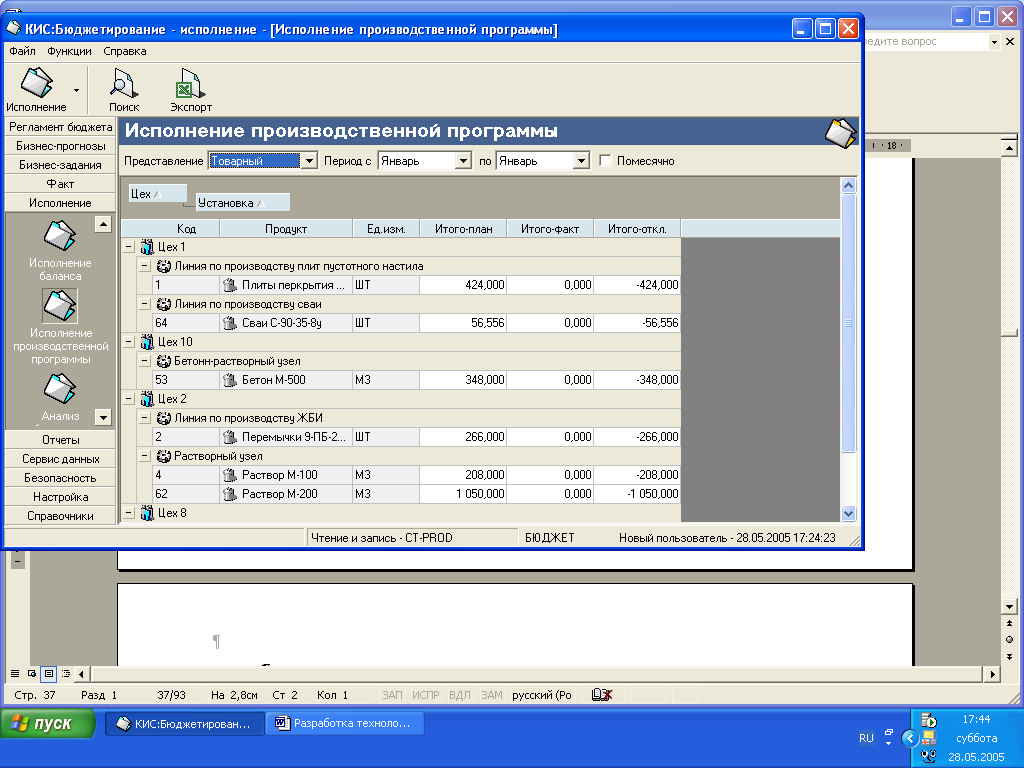Sort by the Итого-план column header
The width and height of the screenshot is (1024, 768).
pos(464,229)
